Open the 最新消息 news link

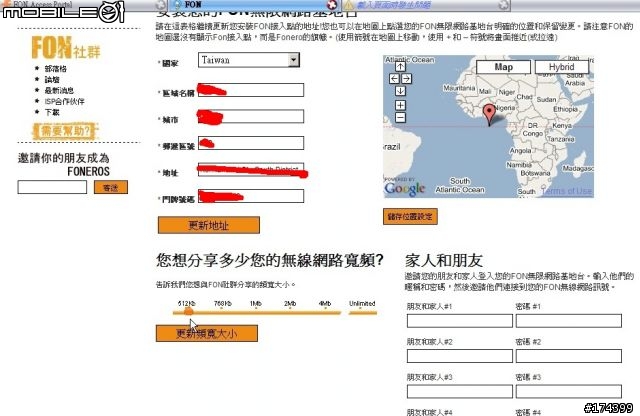point(59,90)
